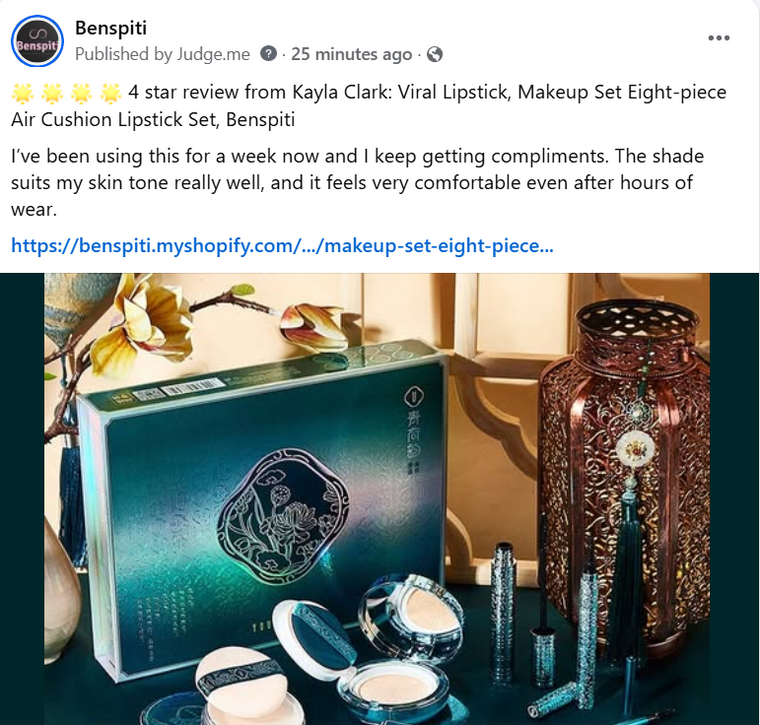
Task: Open the teal makeup gift box photo
Action: (377, 499)
